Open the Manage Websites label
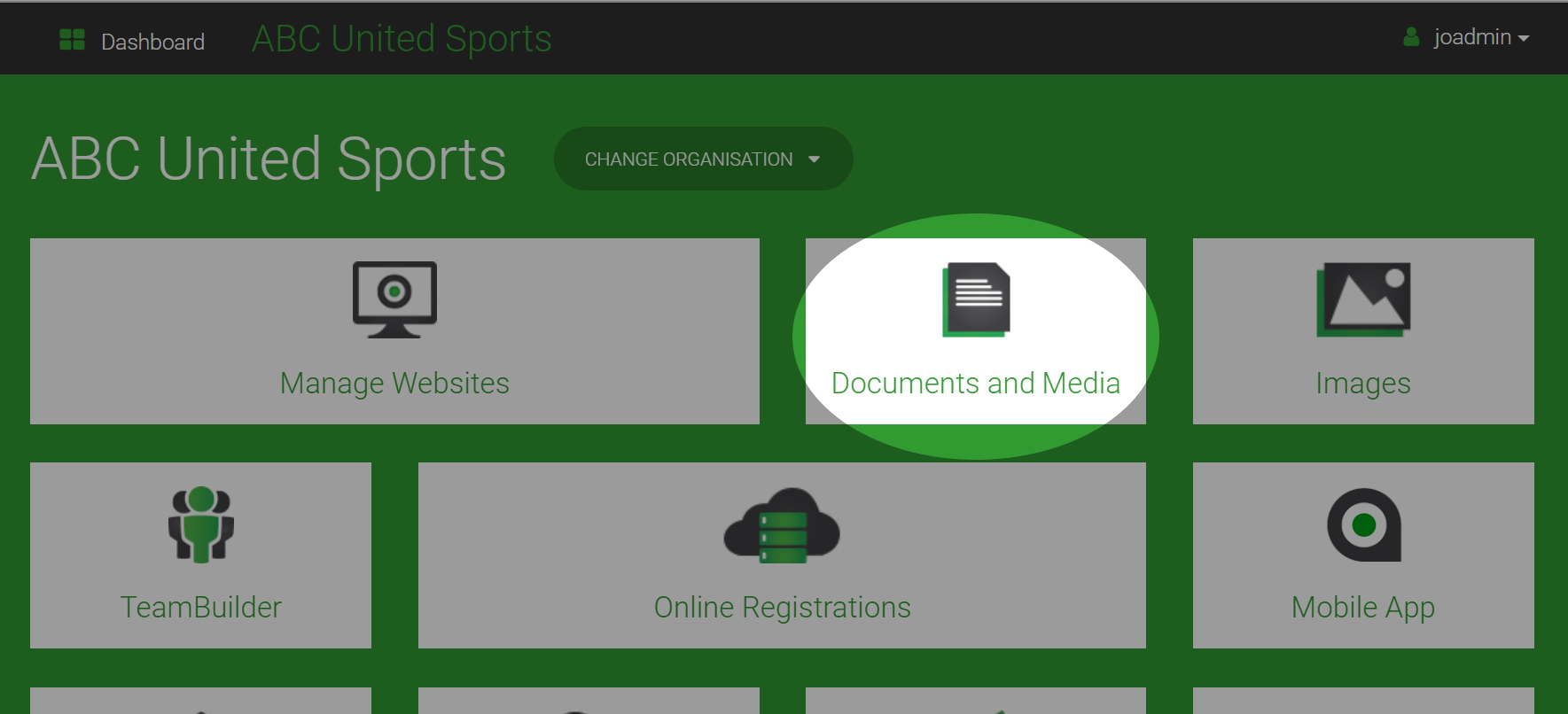 pyautogui.click(x=394, y=384)
